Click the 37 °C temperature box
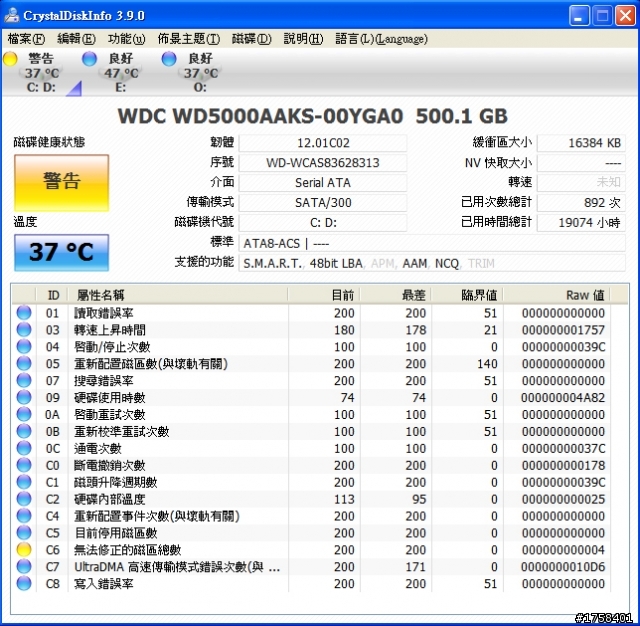 point(61,252)
